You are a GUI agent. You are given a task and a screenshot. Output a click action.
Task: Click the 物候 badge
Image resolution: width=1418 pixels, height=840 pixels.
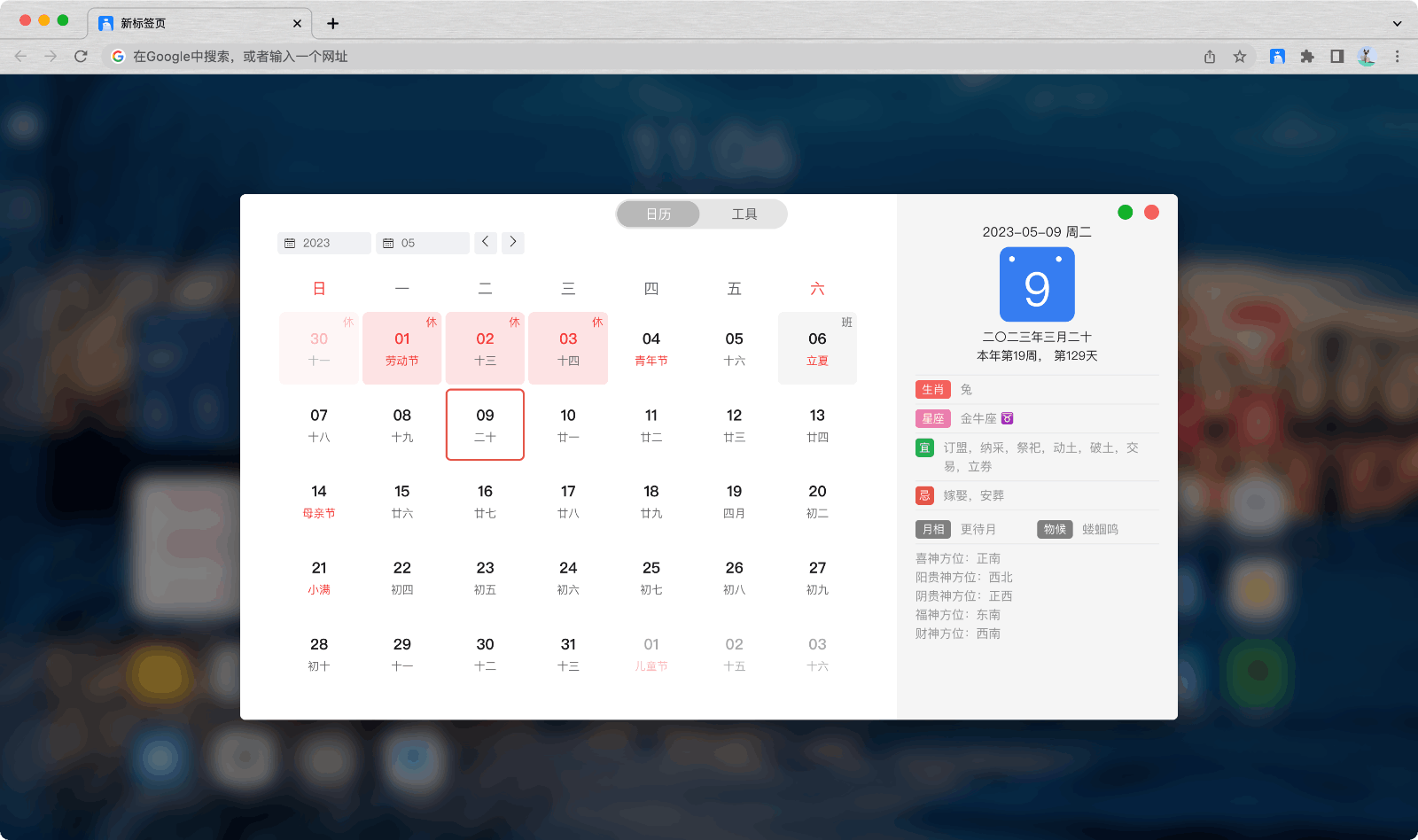(x=1054, y=529)
